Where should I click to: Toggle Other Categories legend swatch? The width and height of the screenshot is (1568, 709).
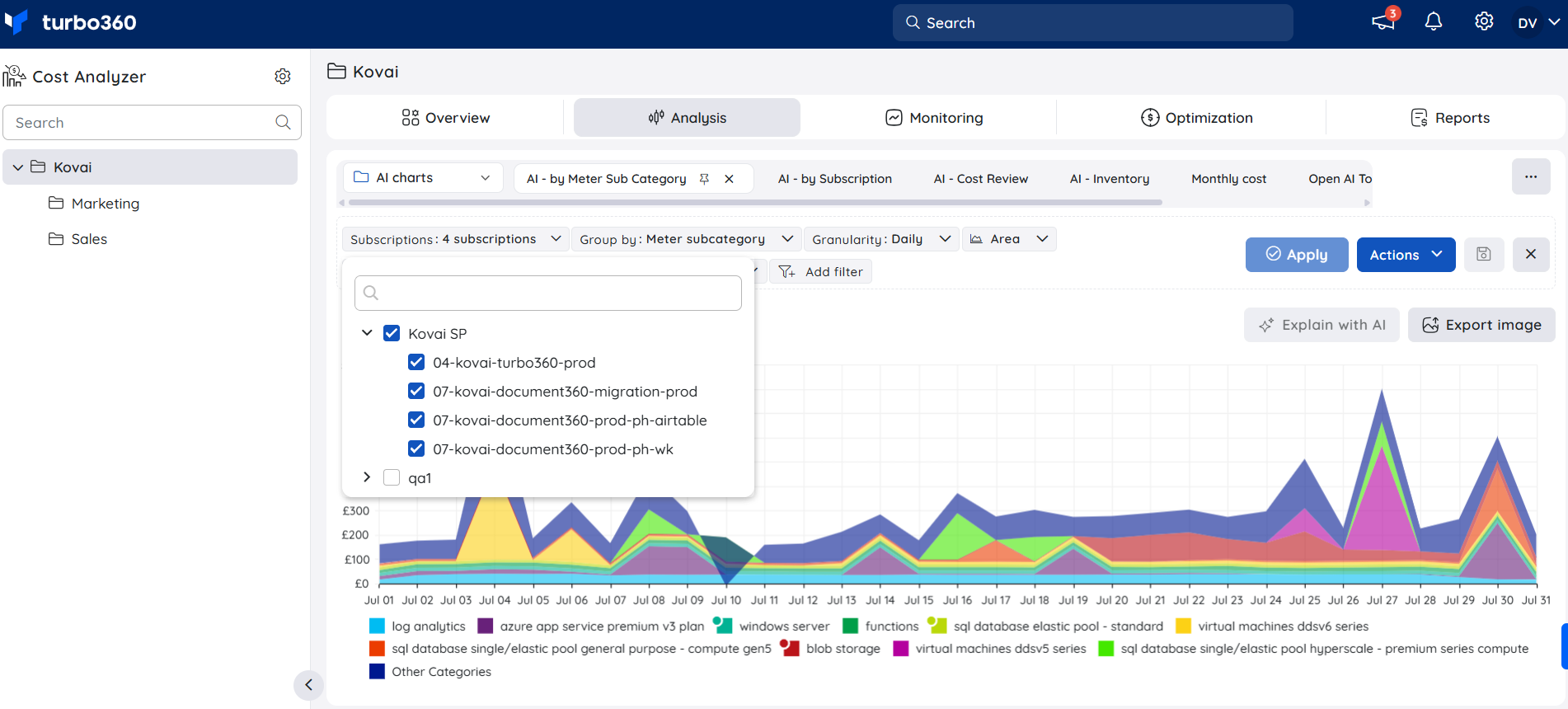click(377, 672)
